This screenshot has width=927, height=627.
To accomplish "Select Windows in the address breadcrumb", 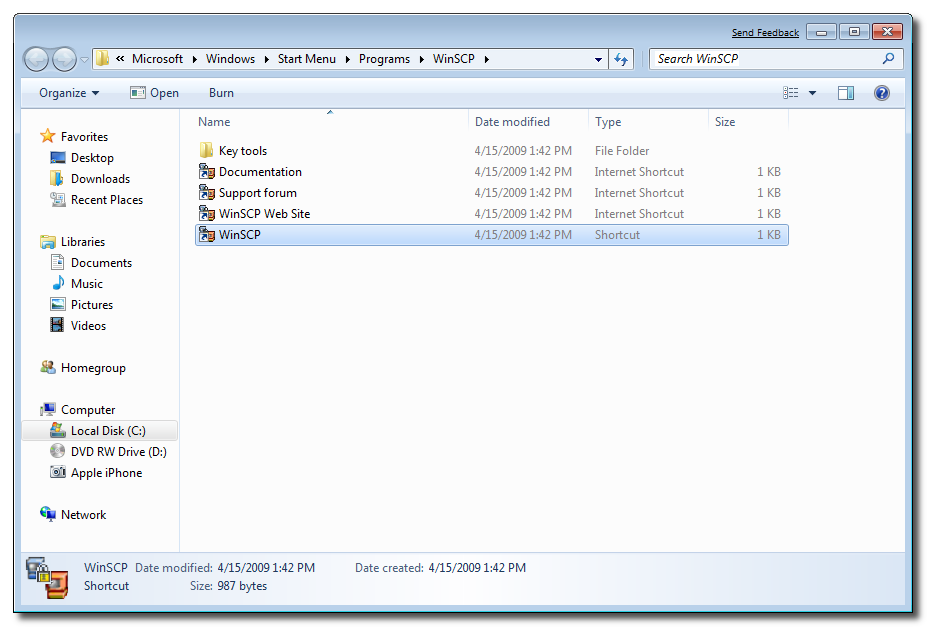I will point(230,59).
